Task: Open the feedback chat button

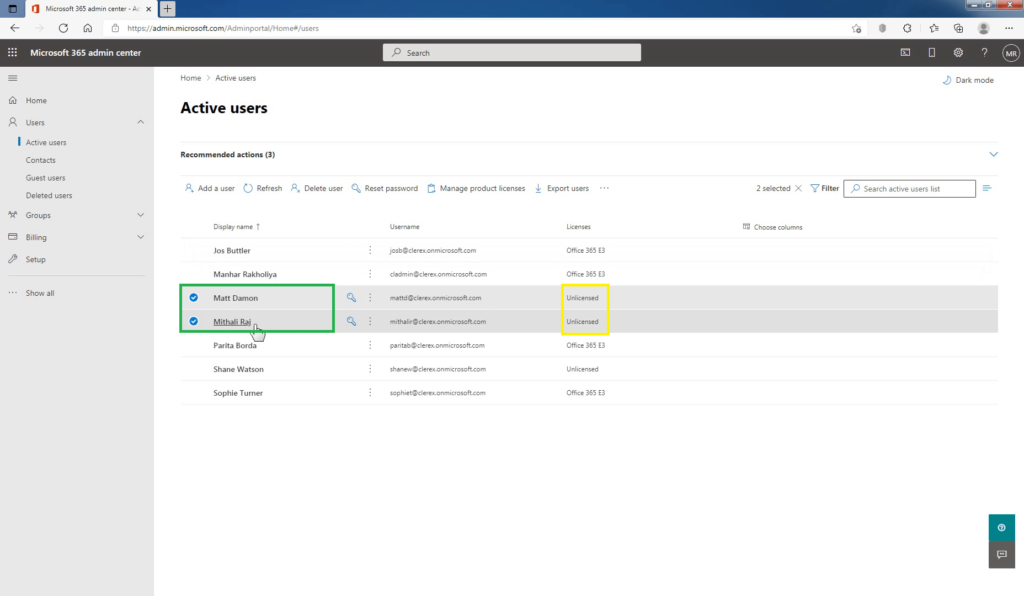Action: point(1001,554)
